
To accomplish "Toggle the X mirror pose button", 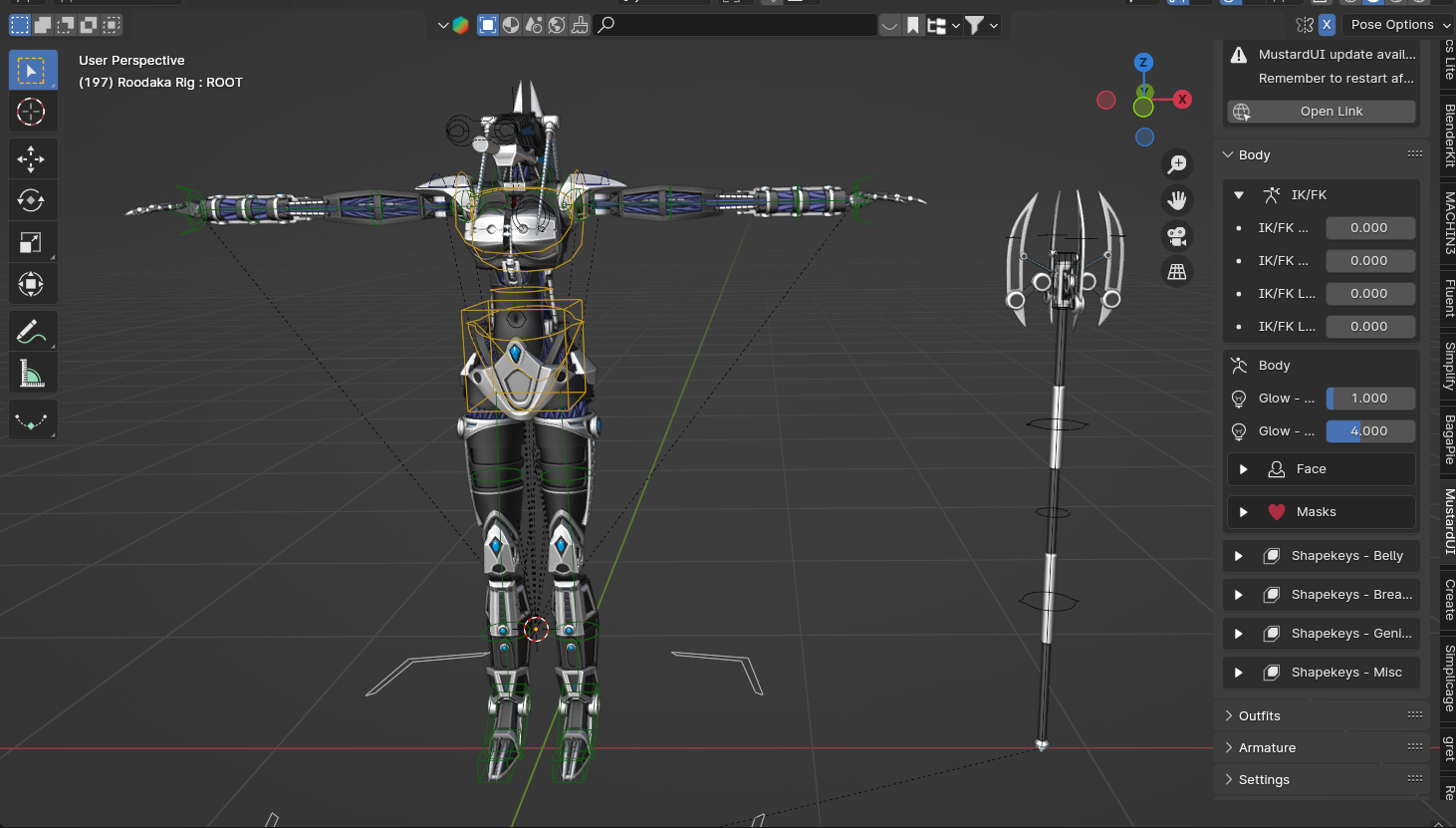I will coord(1327,25).
